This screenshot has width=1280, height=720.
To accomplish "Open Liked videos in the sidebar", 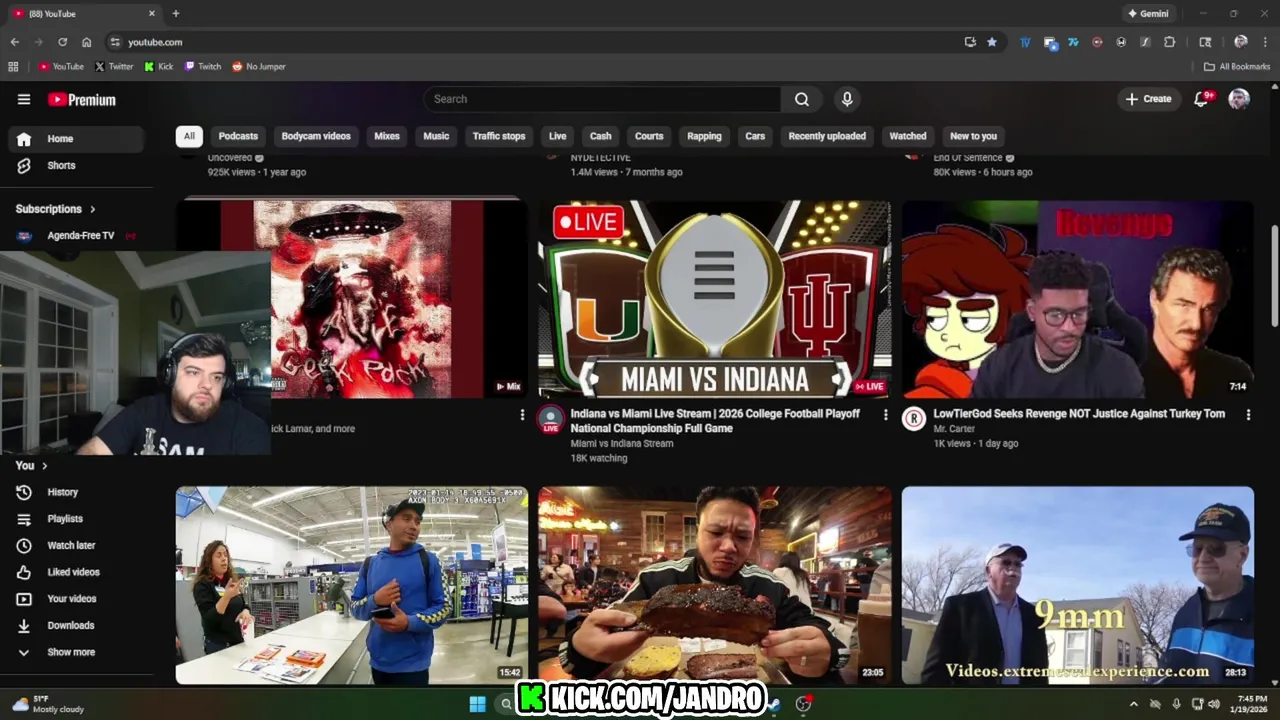I will [x=76, y=572].
